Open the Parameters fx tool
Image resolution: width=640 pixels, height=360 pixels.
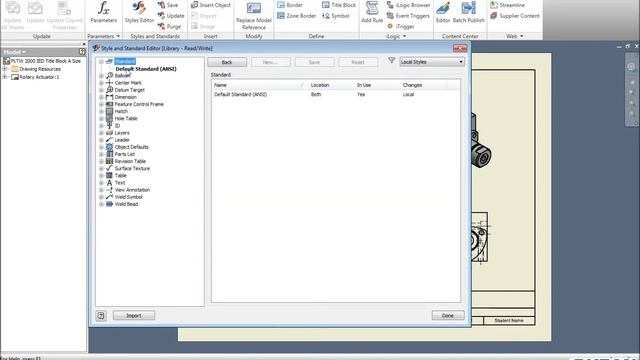coord(103,12)
